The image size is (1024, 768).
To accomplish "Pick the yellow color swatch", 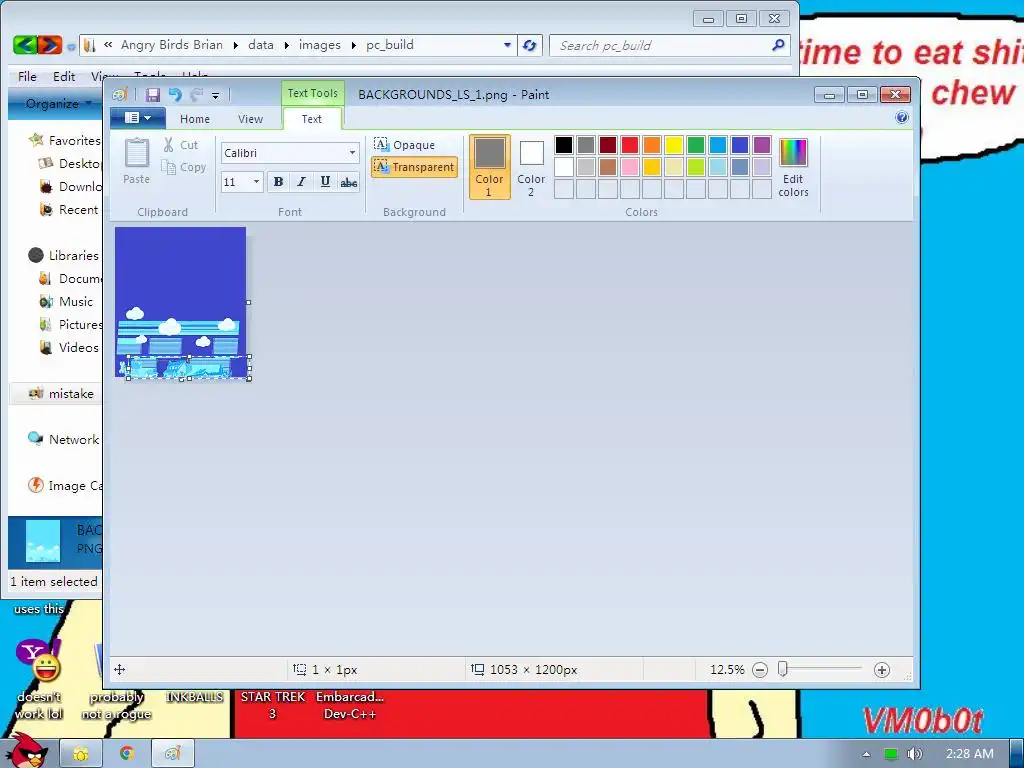I will pyautogui.click(x=673, y=144).
